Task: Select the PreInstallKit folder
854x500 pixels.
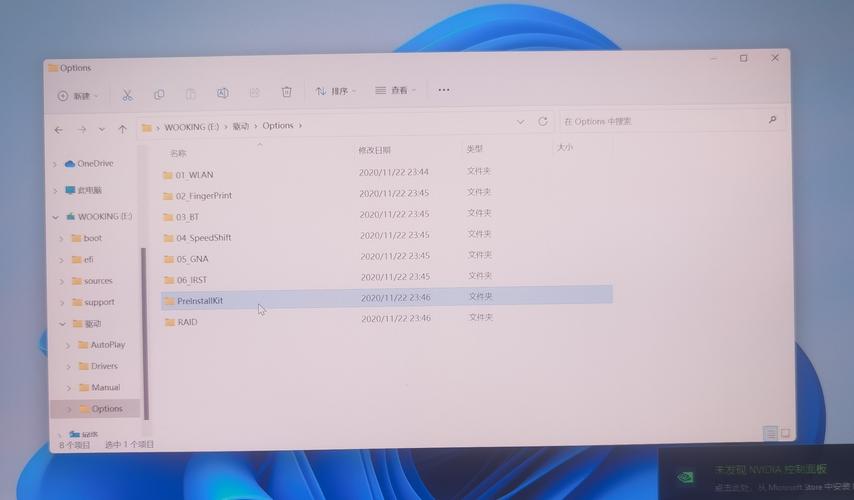Action: coord(387,299)
